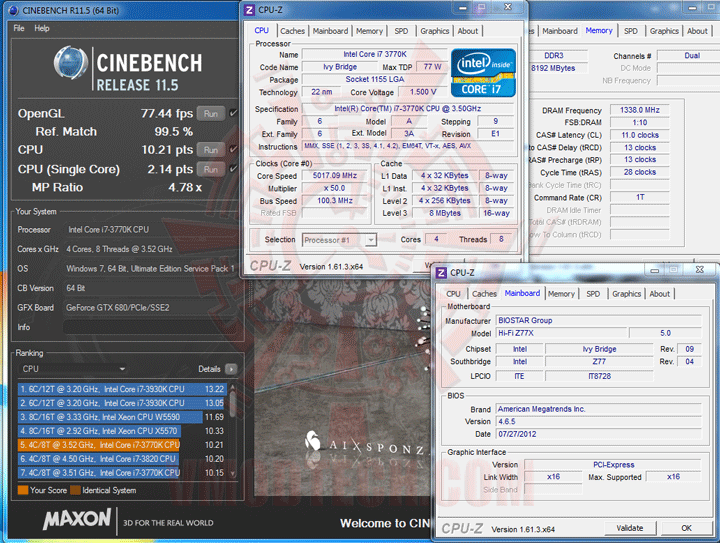Open the CPU ranking type dropdown
The width and height of the screenshot is (720, 543).
(73, 369)
